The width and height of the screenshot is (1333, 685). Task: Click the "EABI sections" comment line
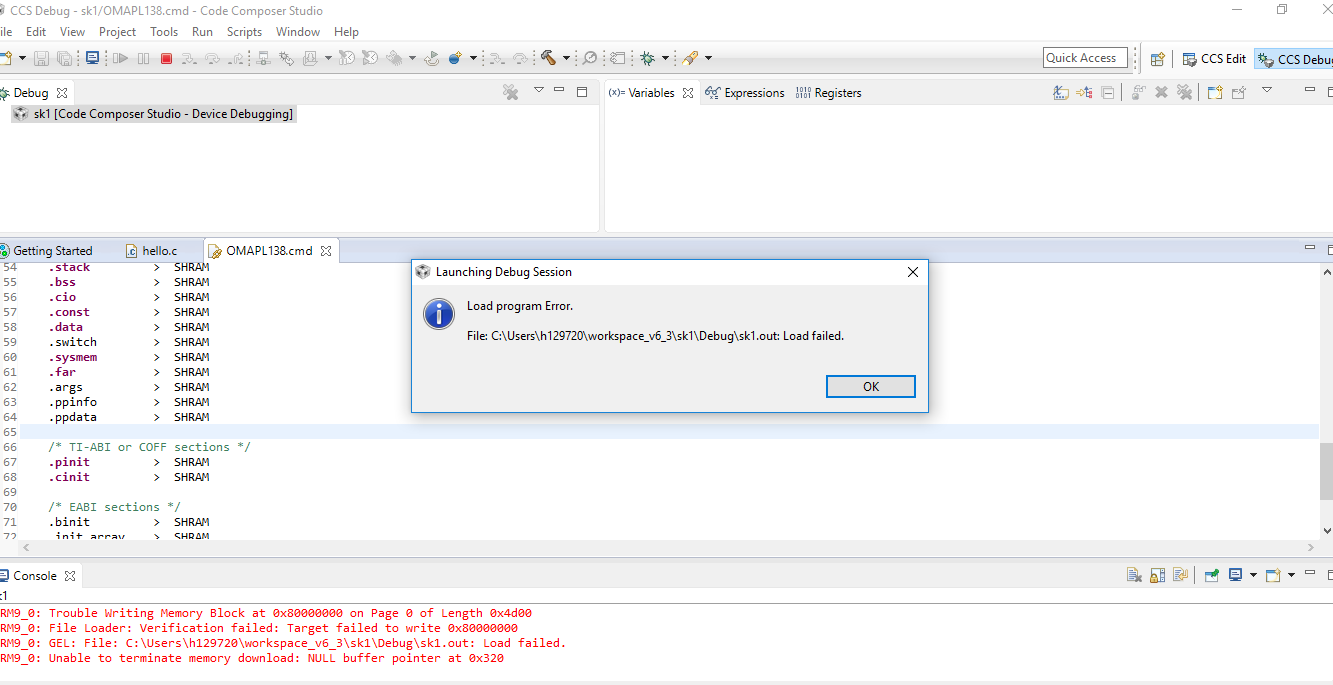115,507
